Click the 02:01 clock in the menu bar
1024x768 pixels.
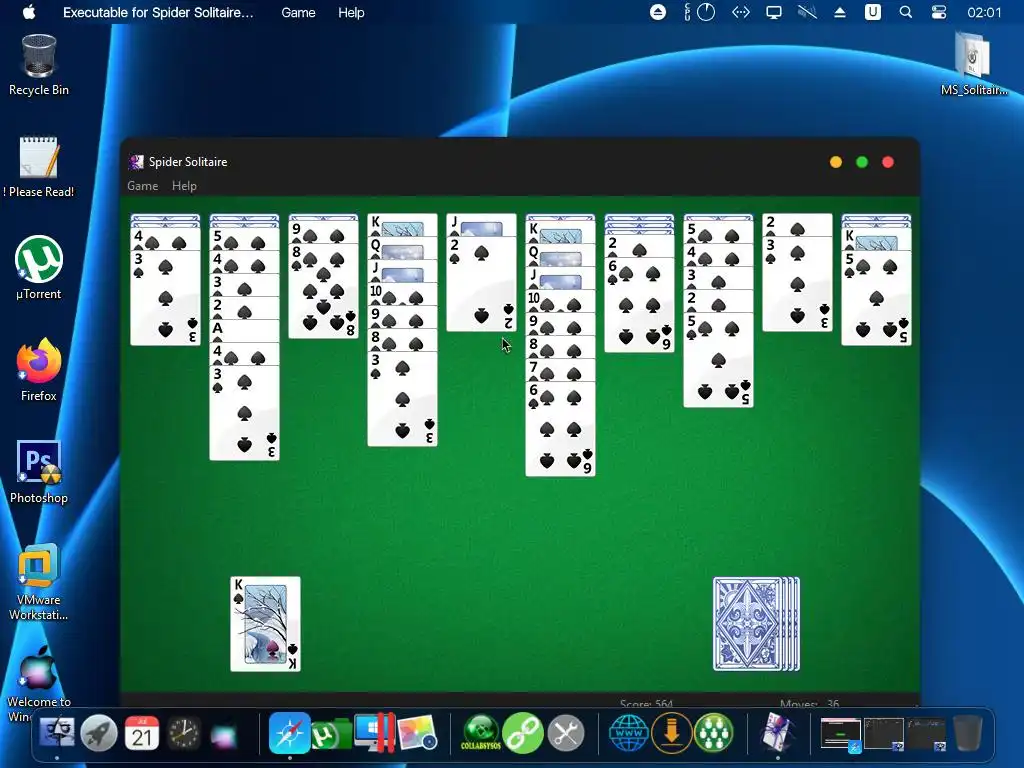(x=984, y=12)
